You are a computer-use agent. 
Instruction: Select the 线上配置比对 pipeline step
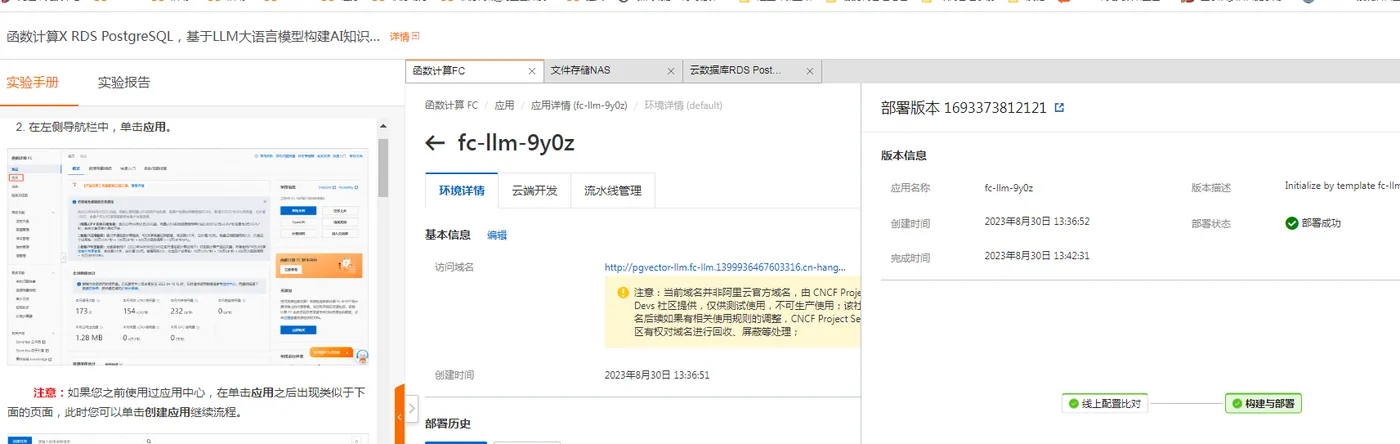[1105, 404]
